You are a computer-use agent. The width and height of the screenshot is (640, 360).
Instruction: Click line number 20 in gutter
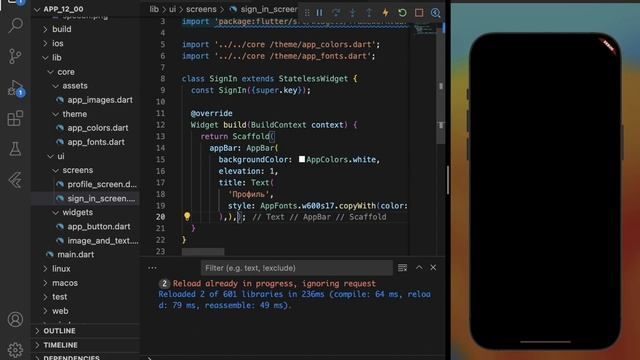pyautogui.click(x=160, y=217)
